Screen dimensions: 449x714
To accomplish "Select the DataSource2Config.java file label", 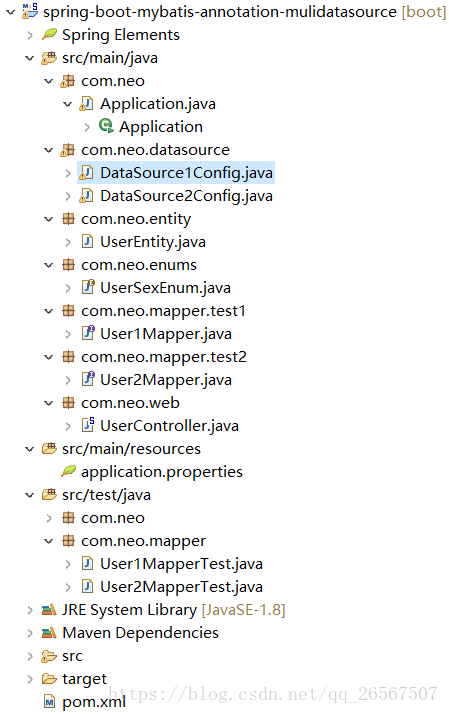I will click(186, 196).
